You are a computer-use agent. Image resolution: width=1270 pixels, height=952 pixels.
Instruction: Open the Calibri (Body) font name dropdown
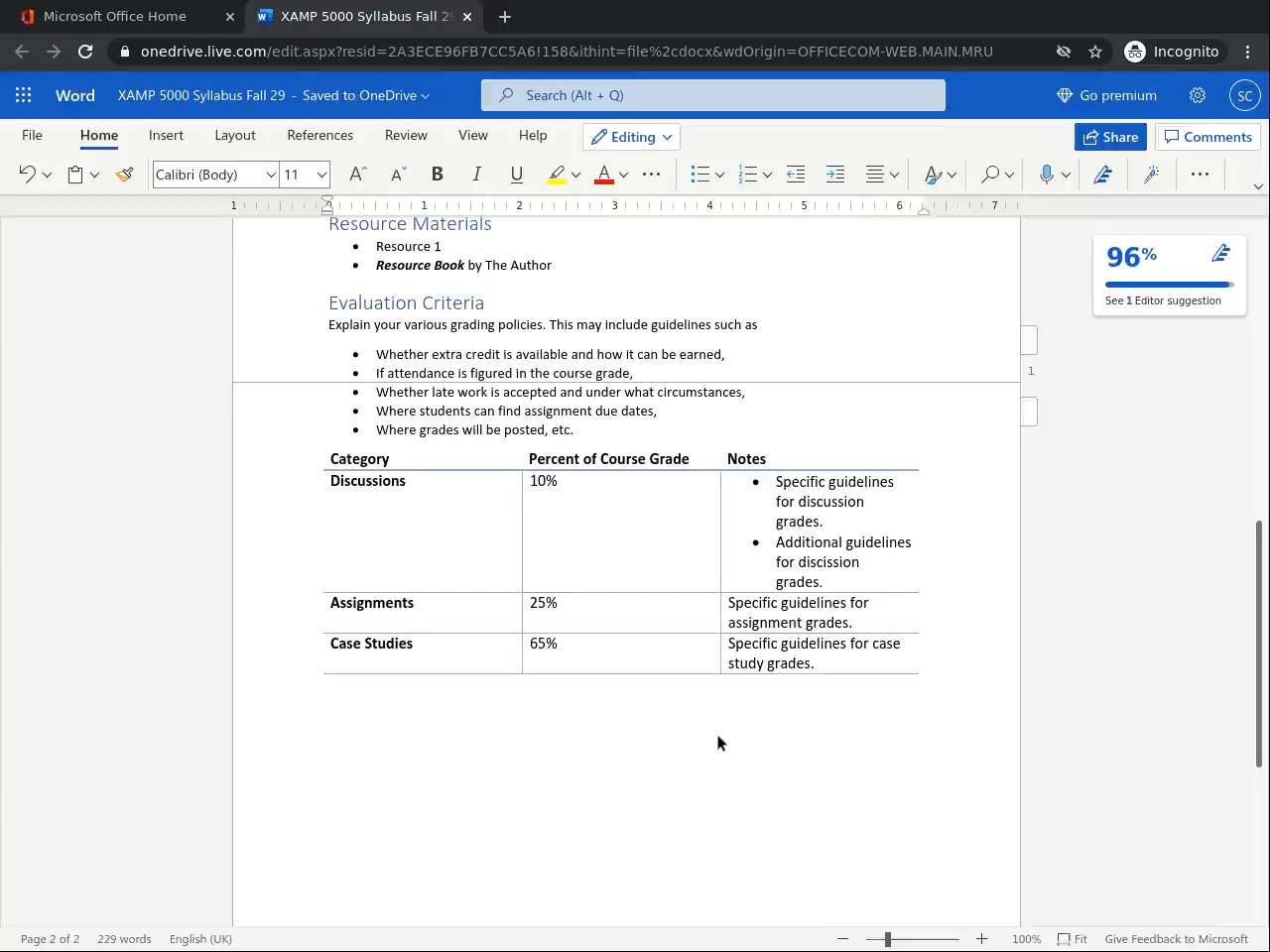pyautogui.click(x=214, y=175)
